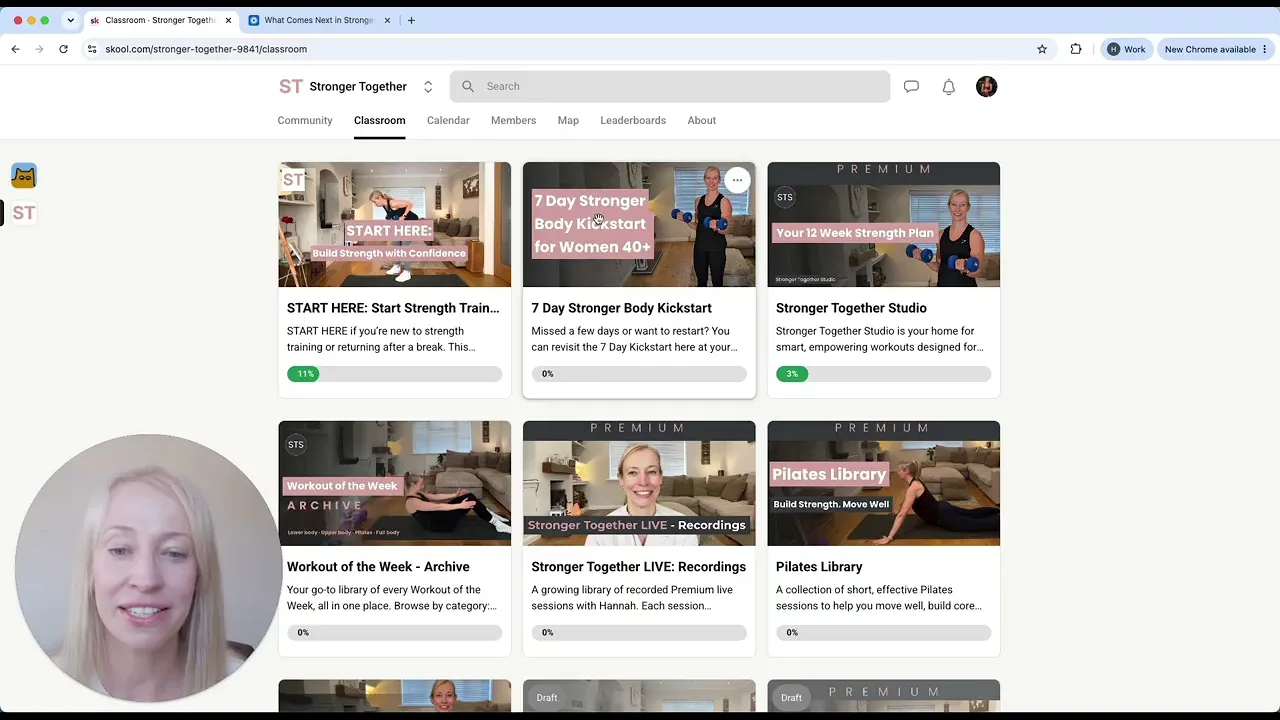Close the What Comes Next tab
1280x720 pixels.
coord(388,20)
